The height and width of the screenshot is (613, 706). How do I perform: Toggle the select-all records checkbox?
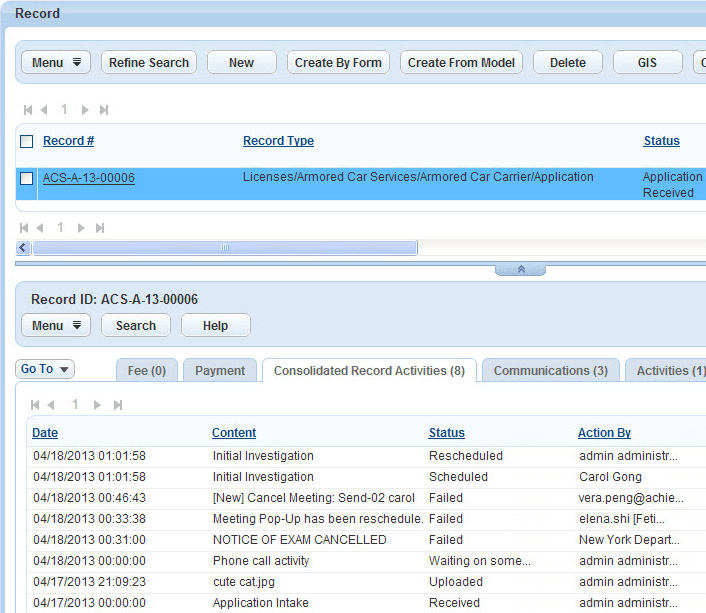[27, 142]
